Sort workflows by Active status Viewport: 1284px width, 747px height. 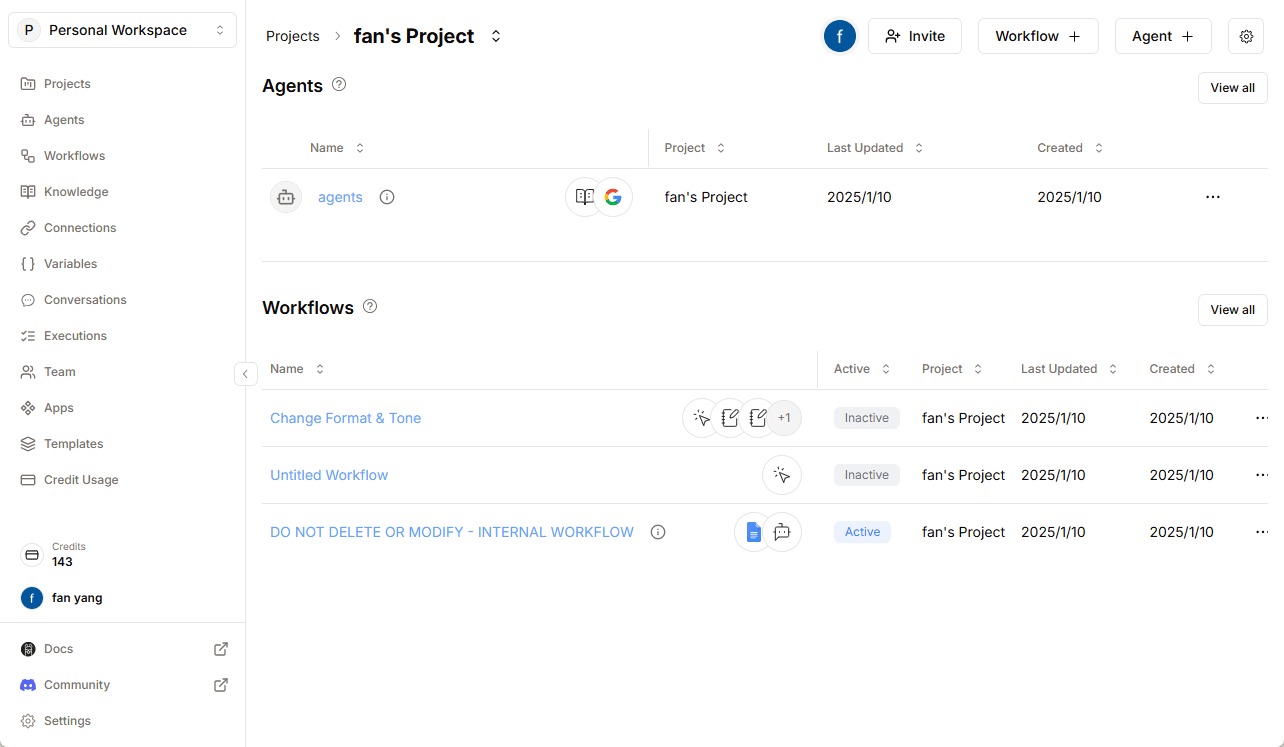(x=862, y=369)
